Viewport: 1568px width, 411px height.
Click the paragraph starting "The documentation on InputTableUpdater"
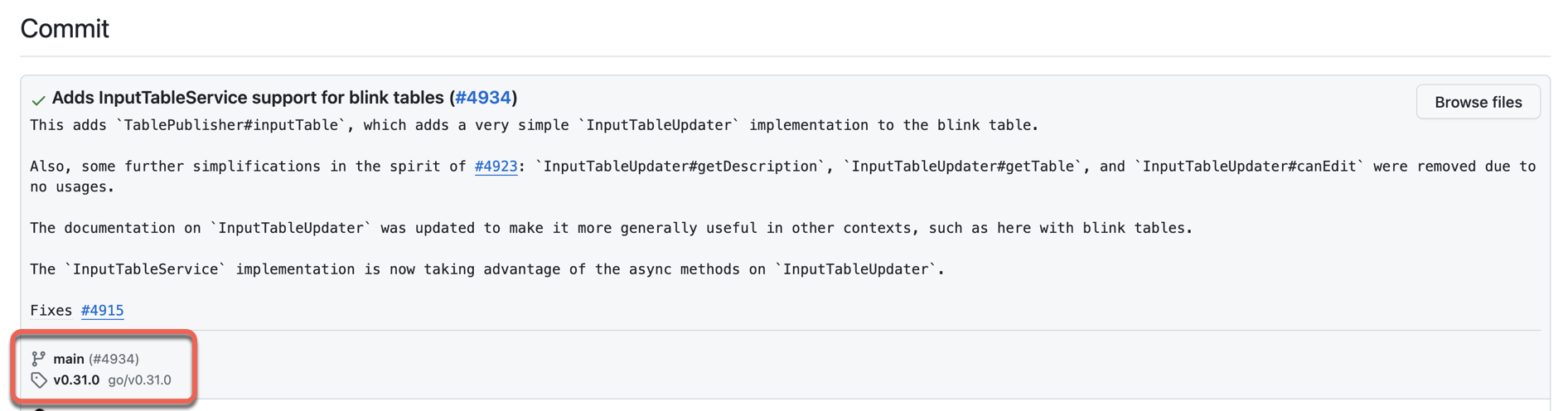[611, 228]
